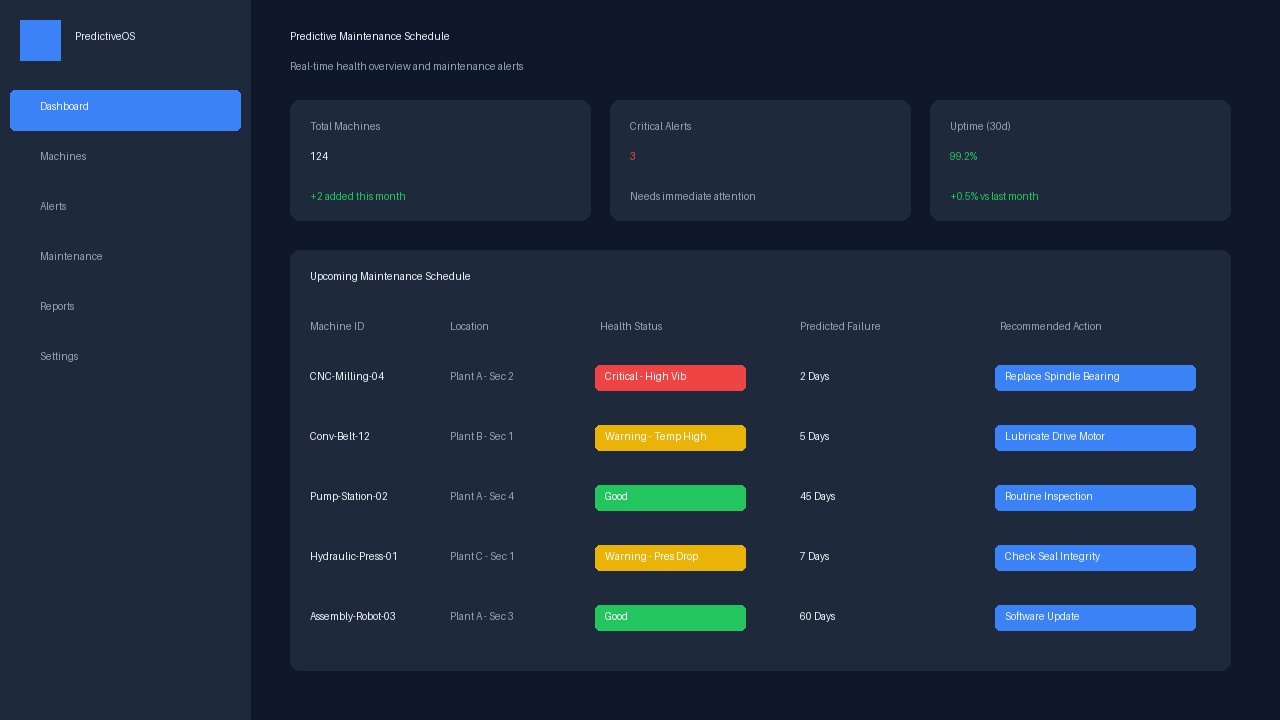Click the Health Status column header

tap(631, 327)
